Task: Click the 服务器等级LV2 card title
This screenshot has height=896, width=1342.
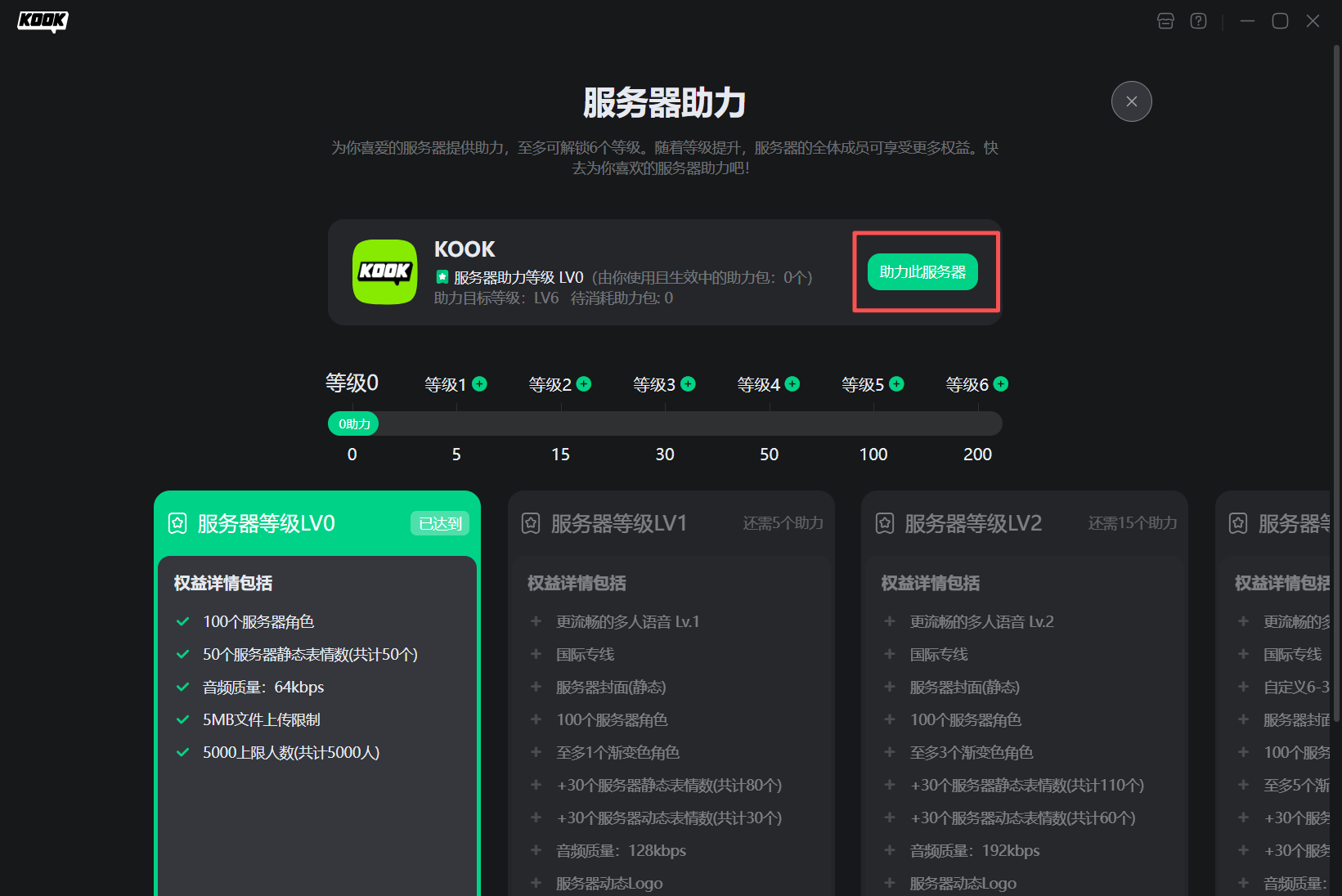Action: [973, 523]
